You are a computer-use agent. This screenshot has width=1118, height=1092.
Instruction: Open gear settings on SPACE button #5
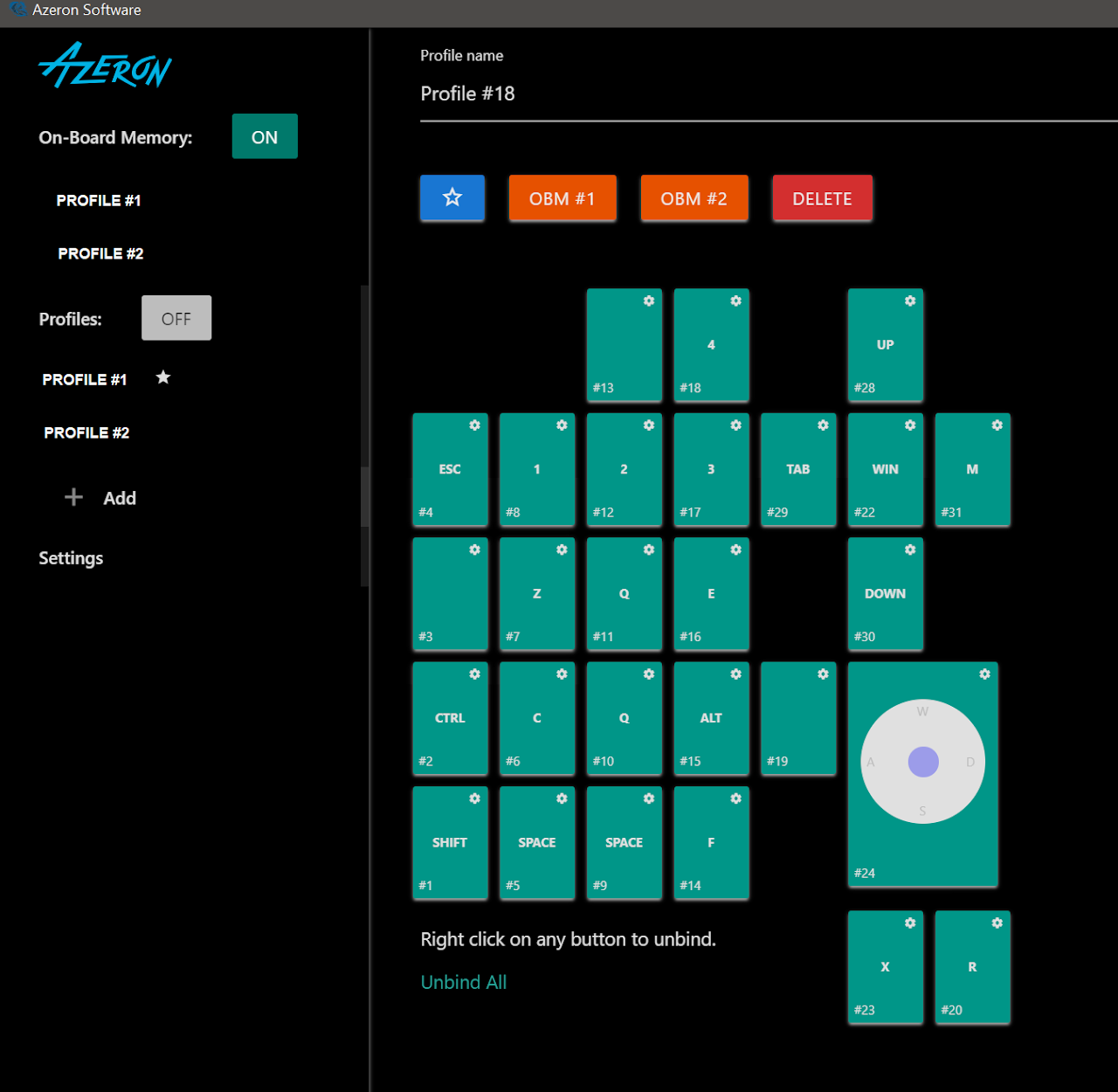562,798
